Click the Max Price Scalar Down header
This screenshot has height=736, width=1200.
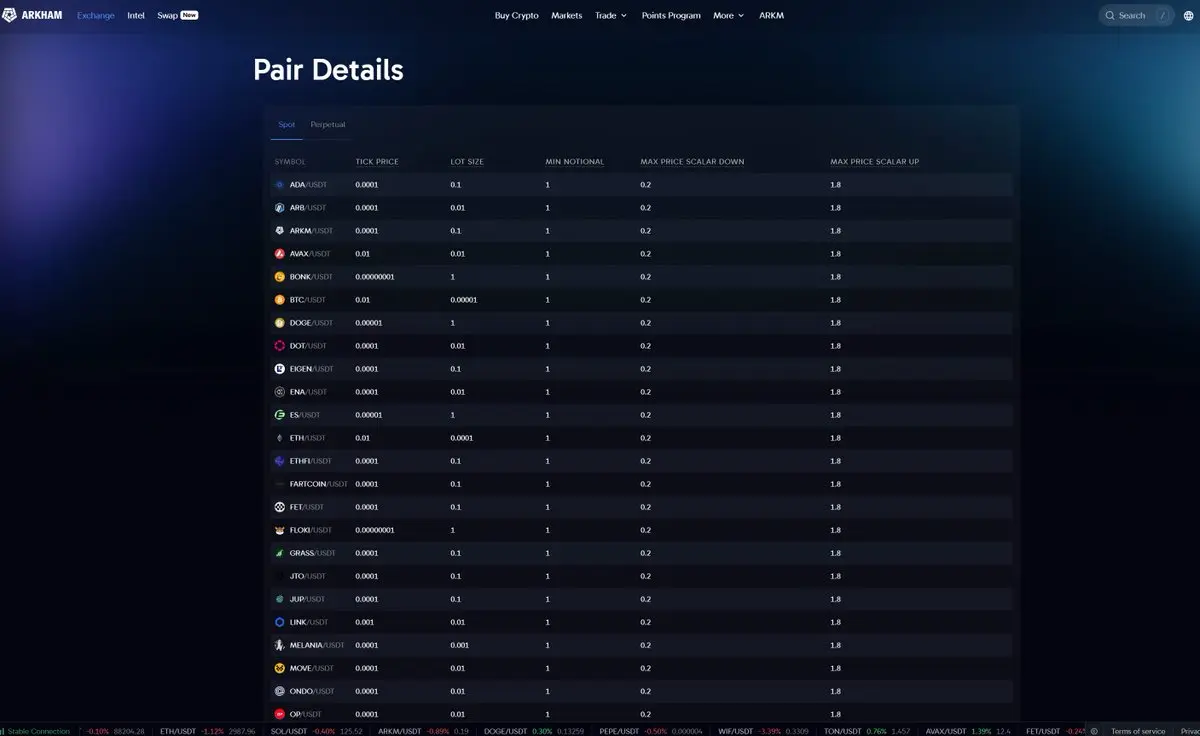tap(692, 162)
